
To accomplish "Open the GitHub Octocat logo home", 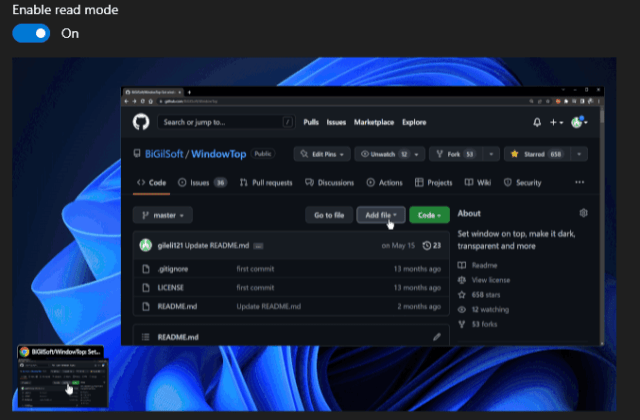I will 141,122.
